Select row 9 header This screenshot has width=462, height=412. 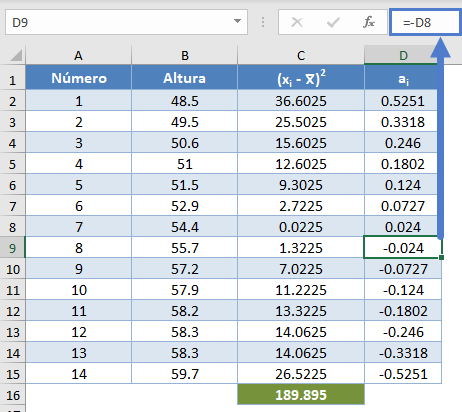point(13,248)
